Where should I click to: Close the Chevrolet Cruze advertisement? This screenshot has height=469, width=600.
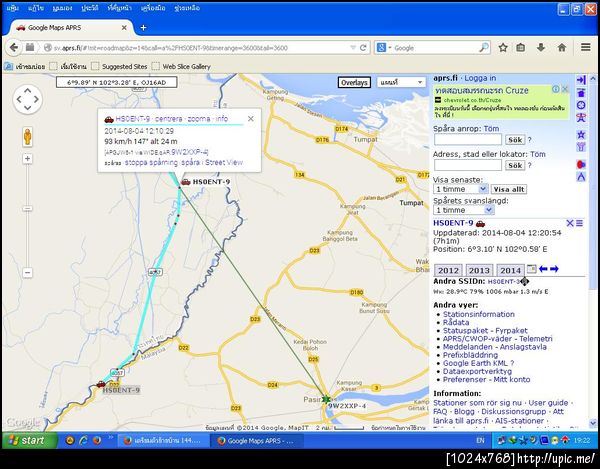pos(565,89)
